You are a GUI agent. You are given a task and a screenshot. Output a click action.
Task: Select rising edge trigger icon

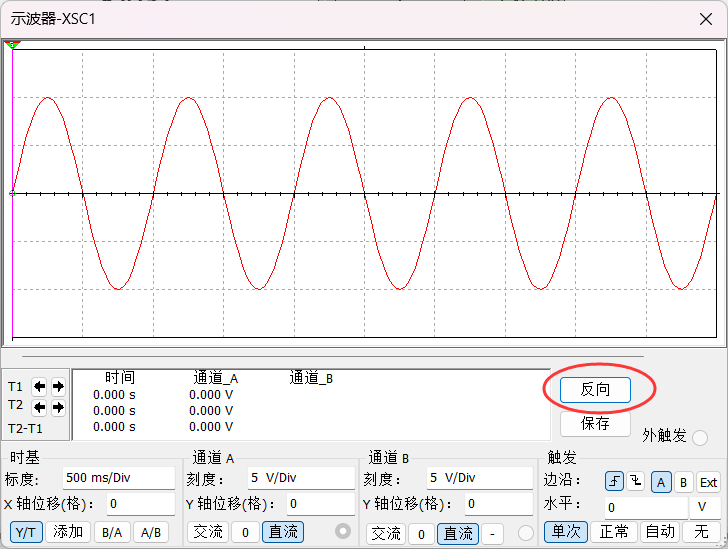pyautogui.click(x=613, y=482)
